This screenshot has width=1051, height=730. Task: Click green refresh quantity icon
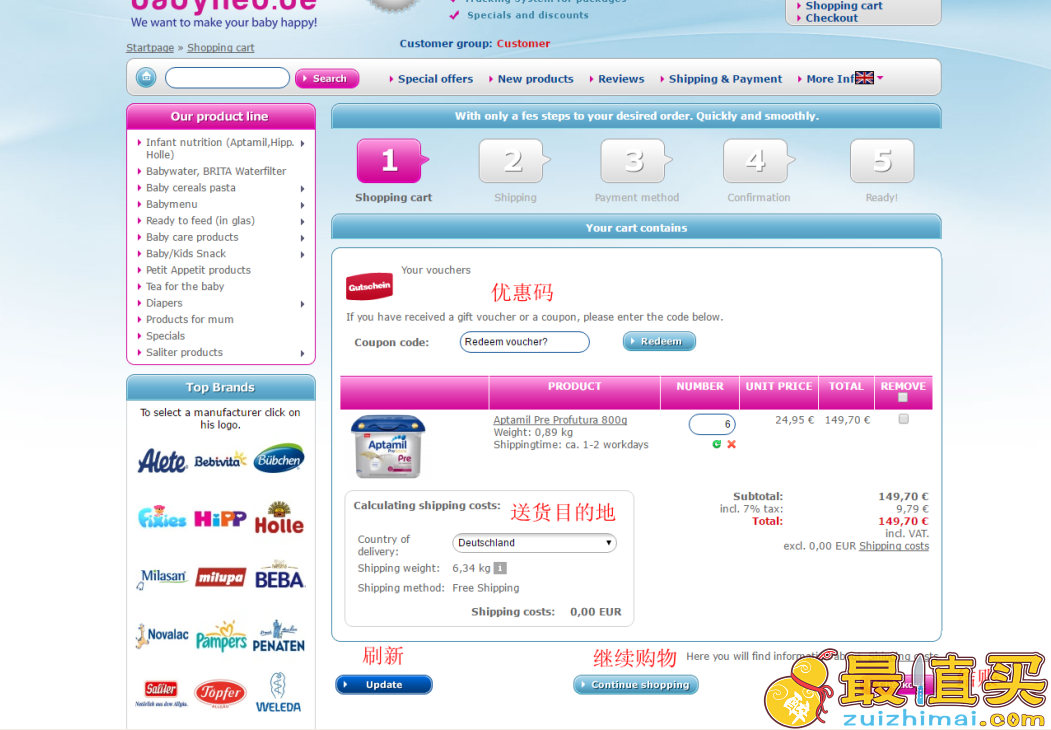717,444
